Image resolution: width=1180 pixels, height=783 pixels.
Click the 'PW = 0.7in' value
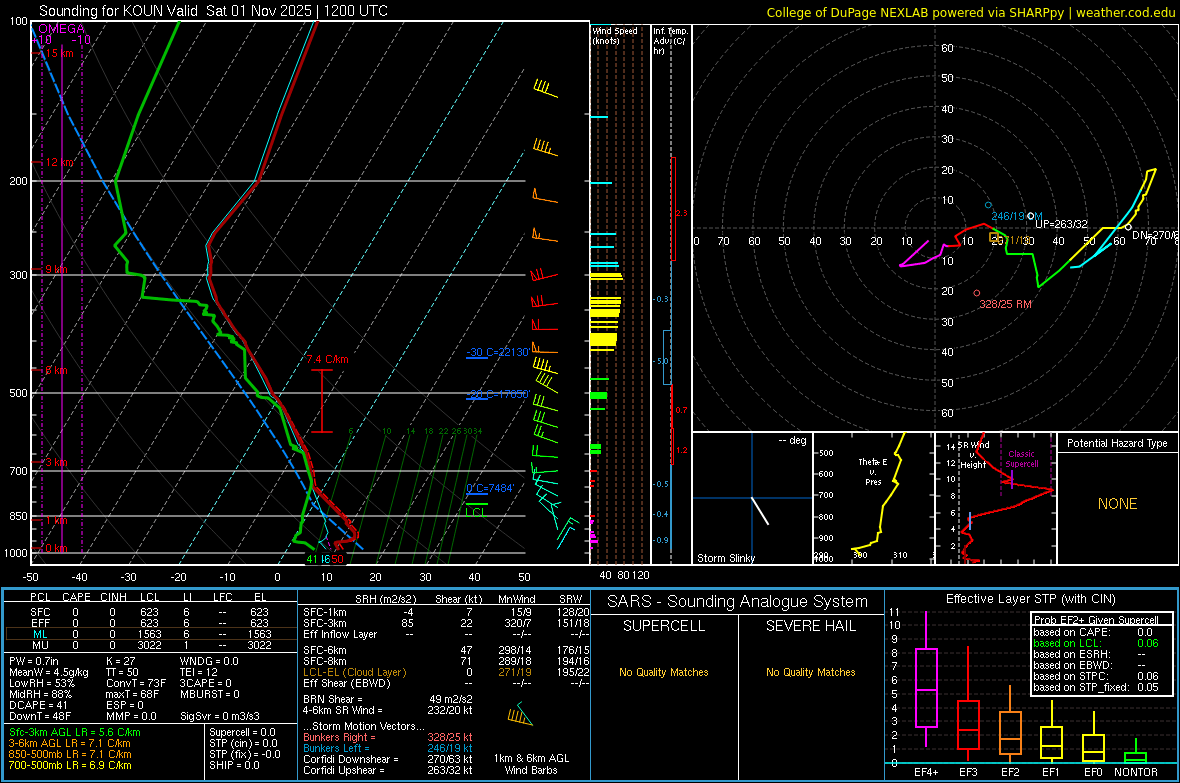34,661
